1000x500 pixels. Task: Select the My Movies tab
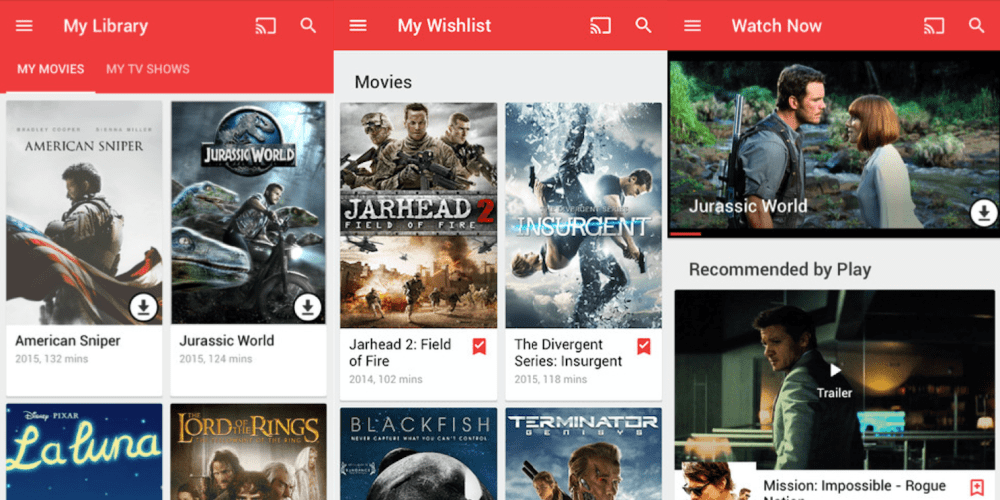point(51,69)
